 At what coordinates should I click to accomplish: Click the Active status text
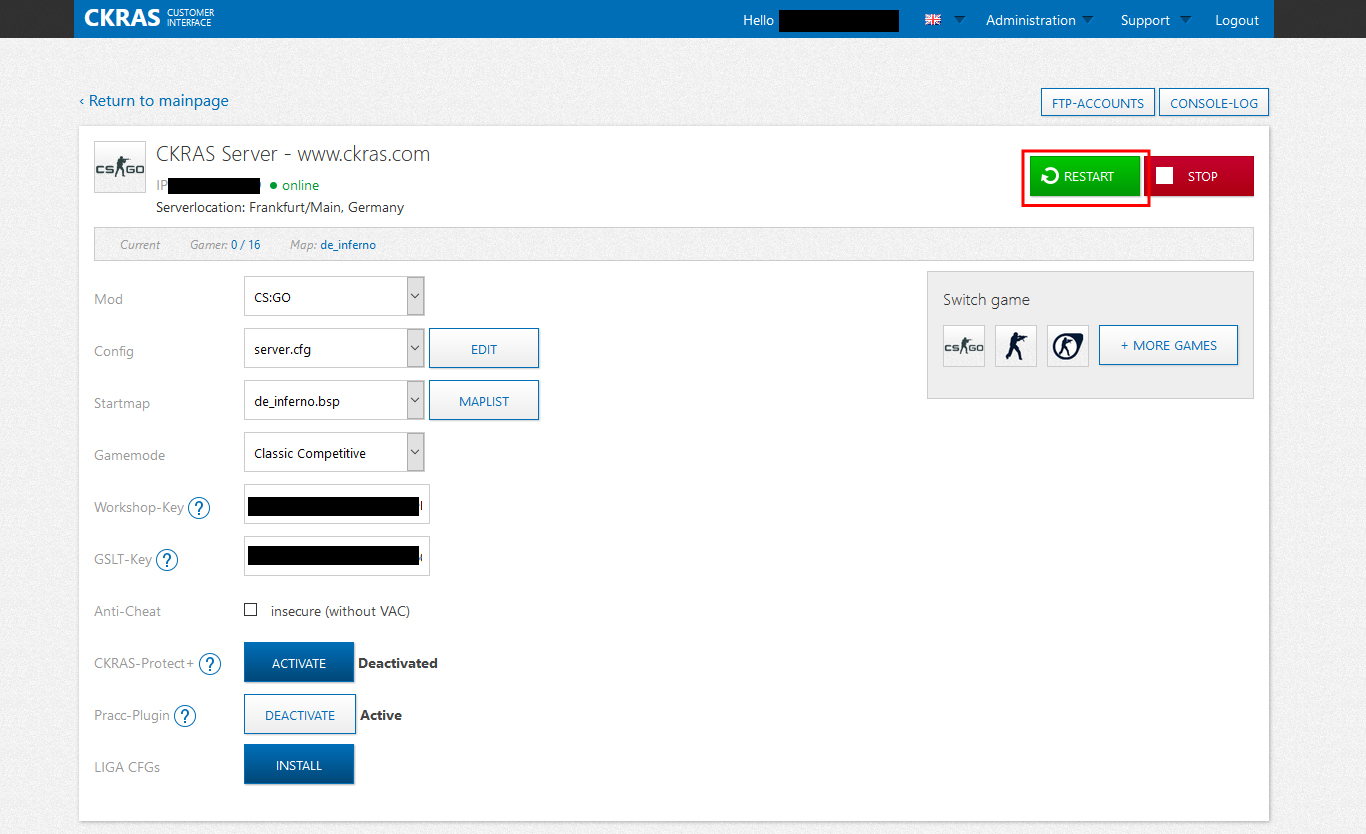381,715
